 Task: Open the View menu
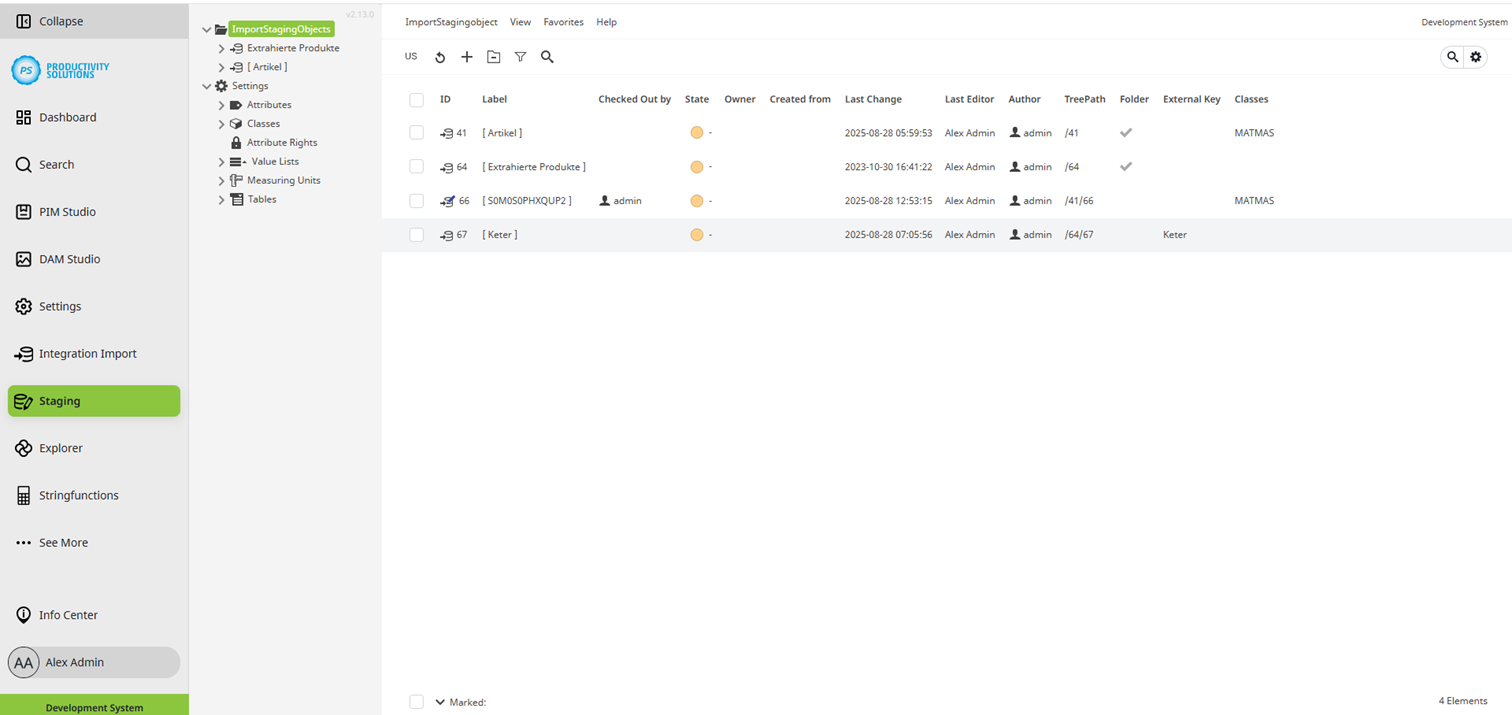pyautogui.click(x=520, y=21)
